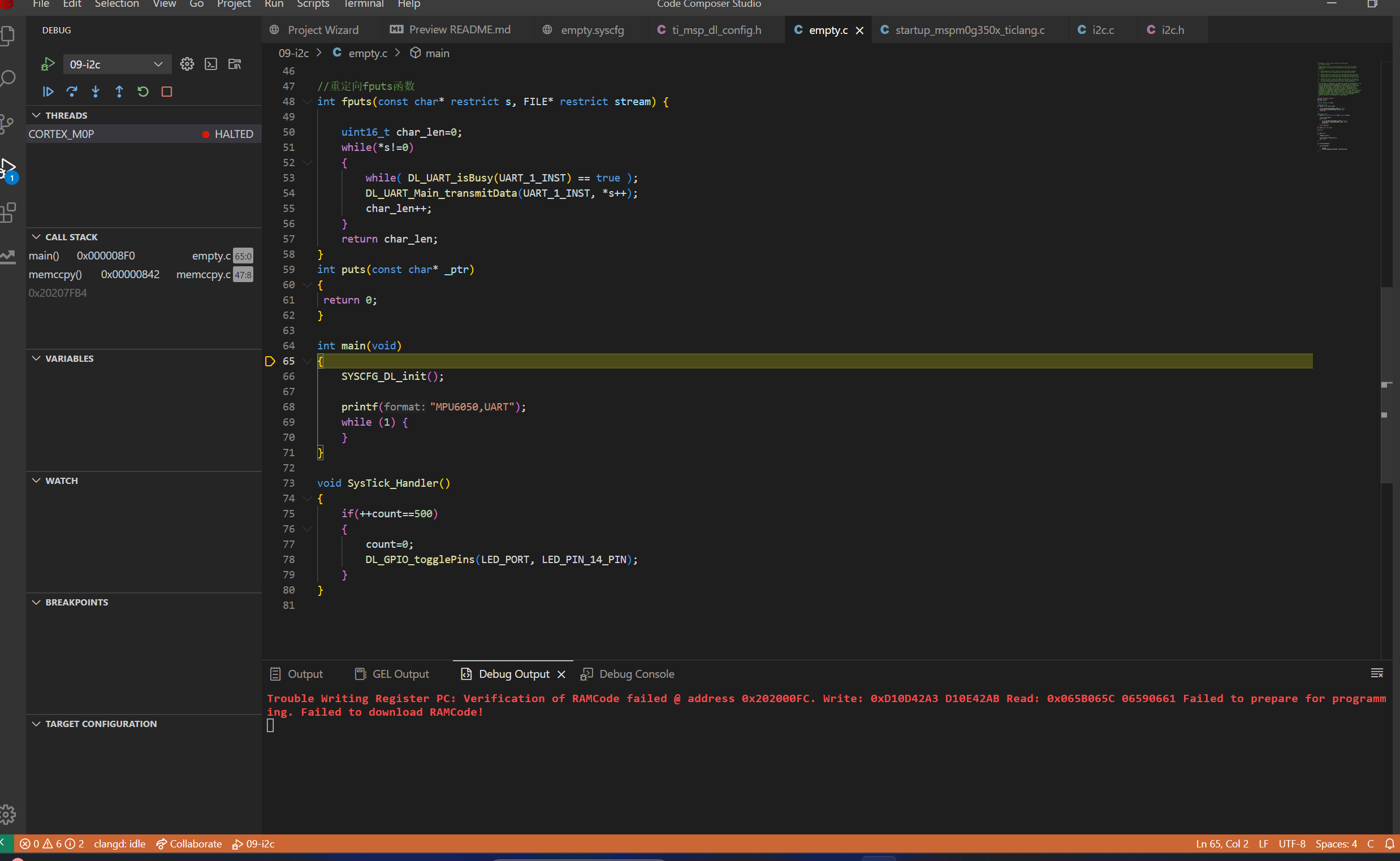Click the Step Over debug icon
The width and height of the screenshot is (1400, 861).
72,92
